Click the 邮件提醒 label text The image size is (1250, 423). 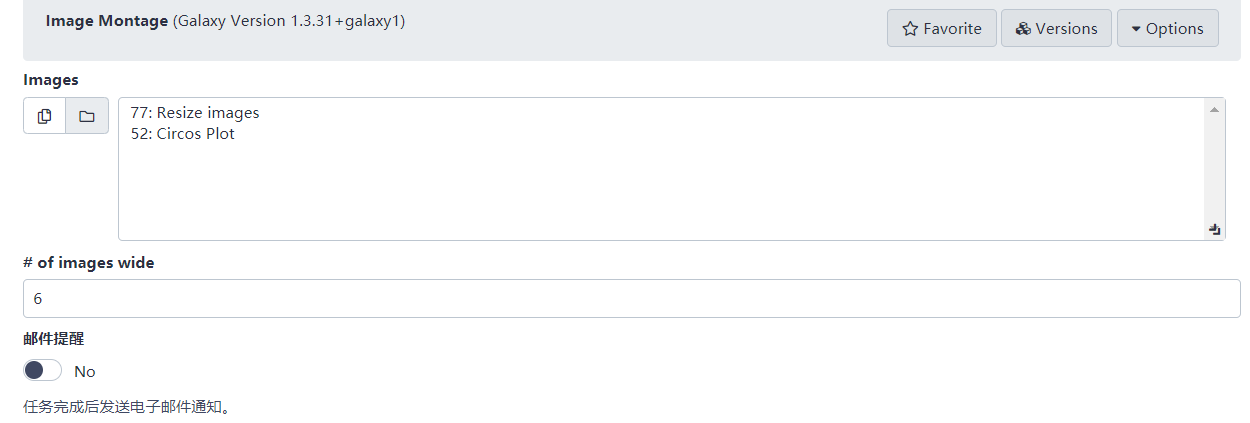click(54, 339)
